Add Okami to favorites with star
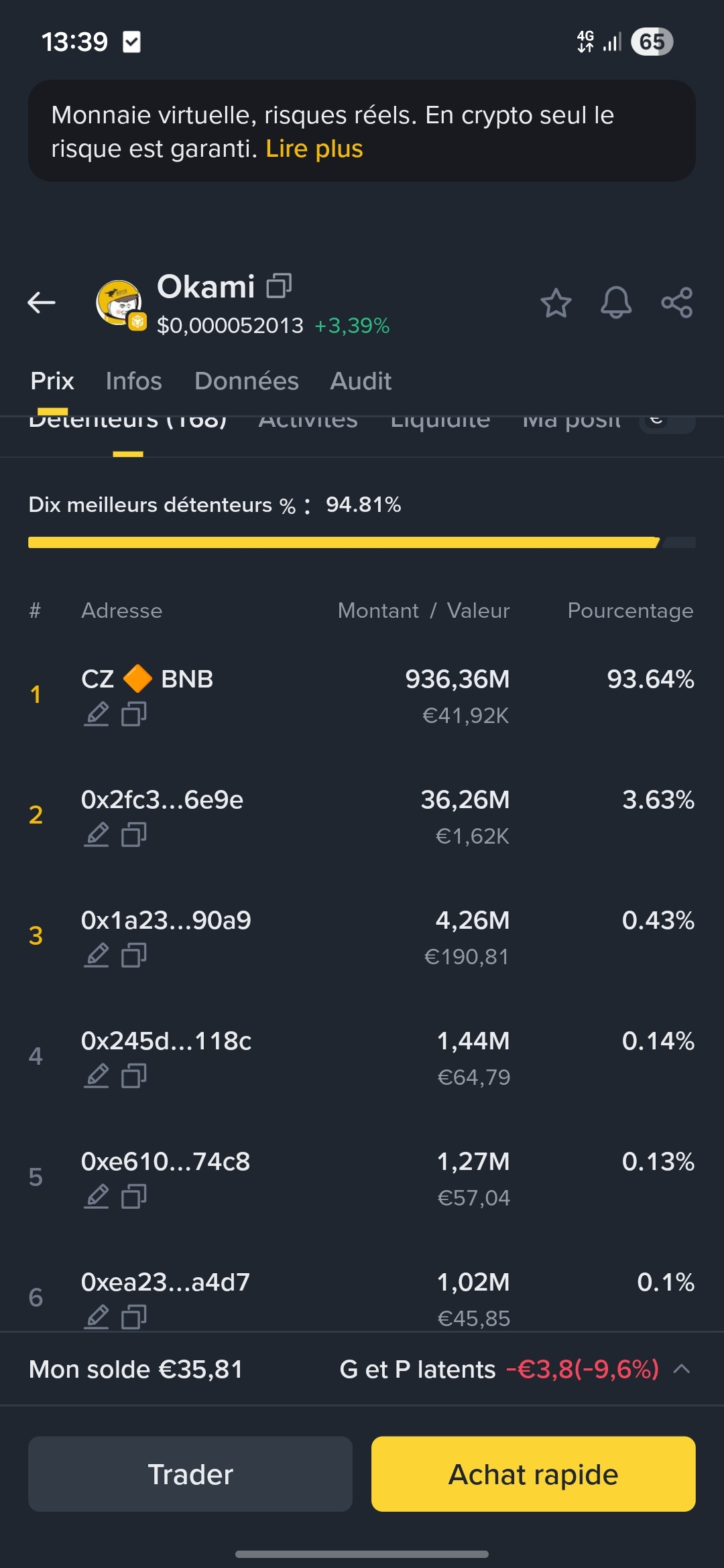Image resolution: width=724 pixels, height=1568 pixels. [556, 303]
